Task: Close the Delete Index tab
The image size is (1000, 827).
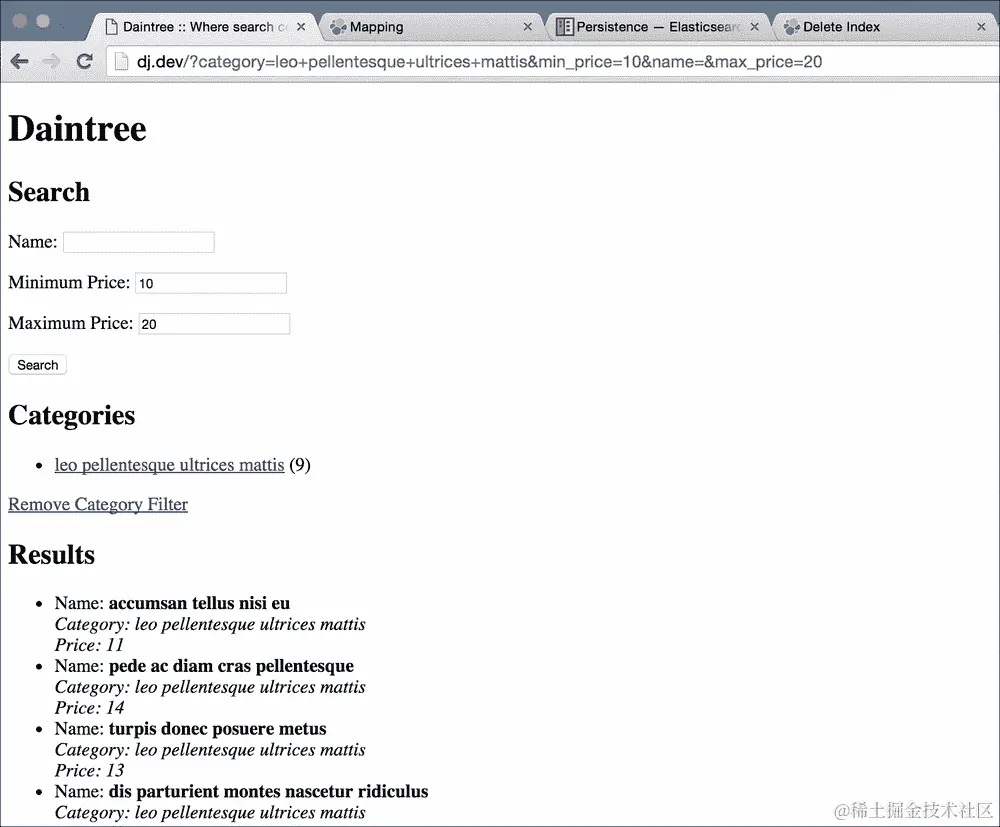Action: coord(982,27)
